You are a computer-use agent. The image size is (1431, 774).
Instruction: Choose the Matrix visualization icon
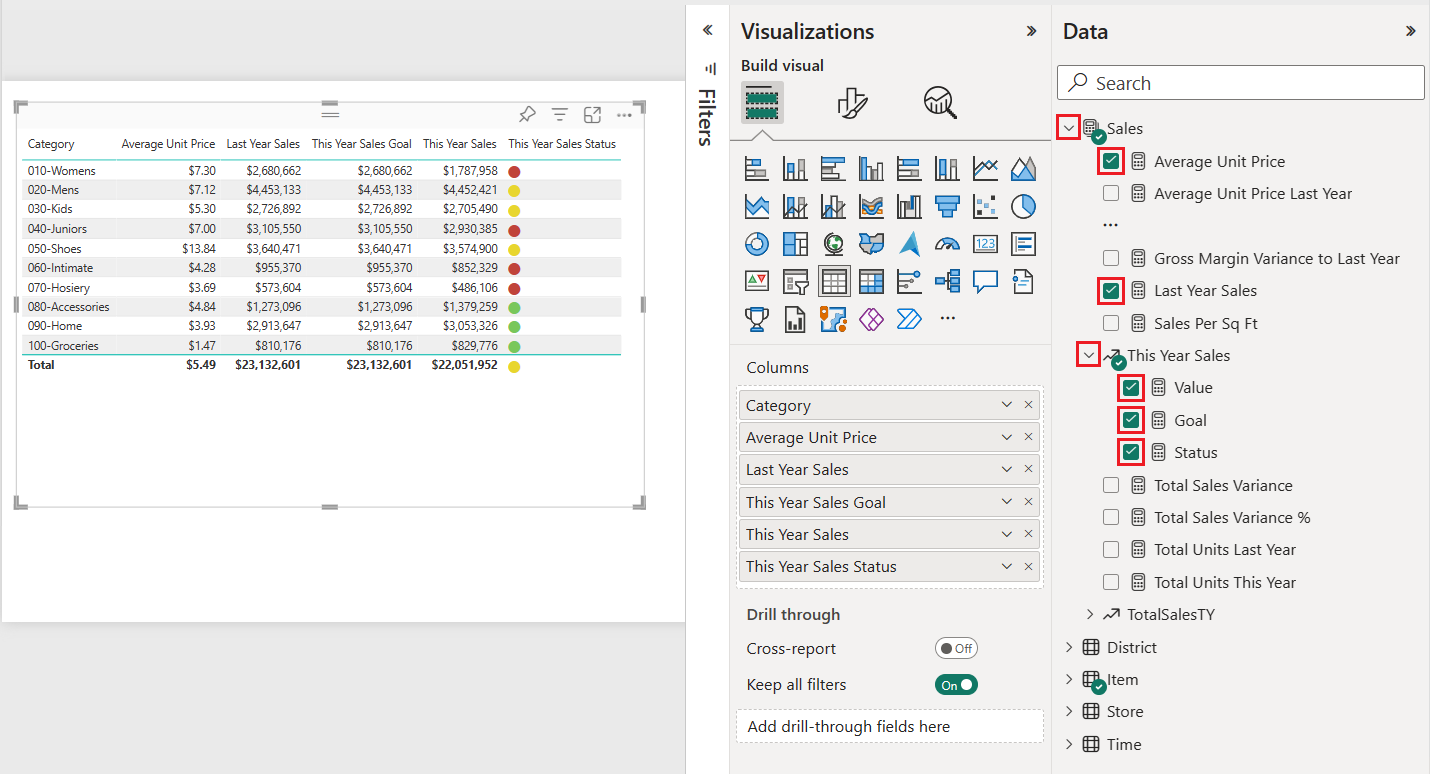(x=871, y=281)
